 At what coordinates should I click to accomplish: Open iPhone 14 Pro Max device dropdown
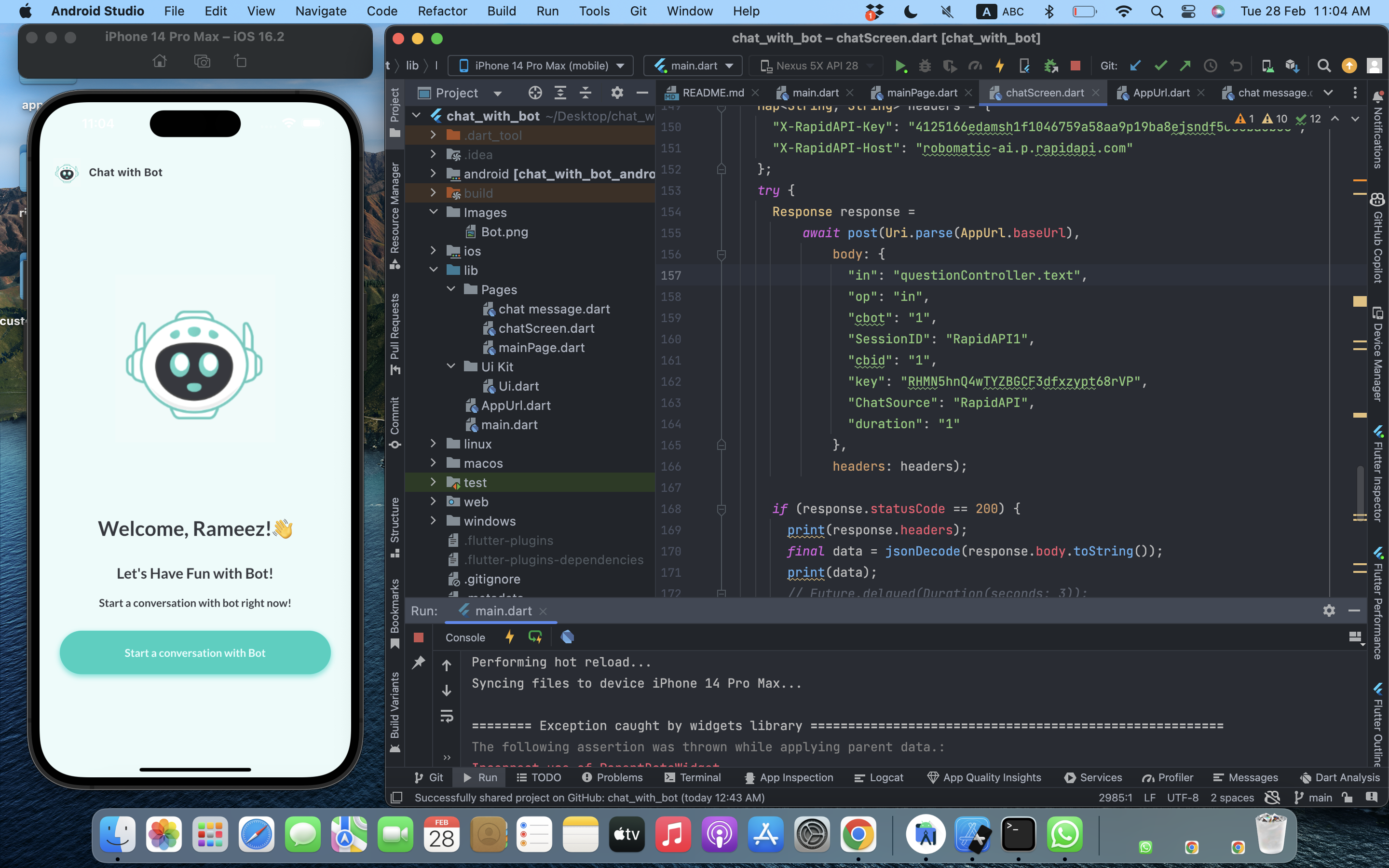(541, 66)
